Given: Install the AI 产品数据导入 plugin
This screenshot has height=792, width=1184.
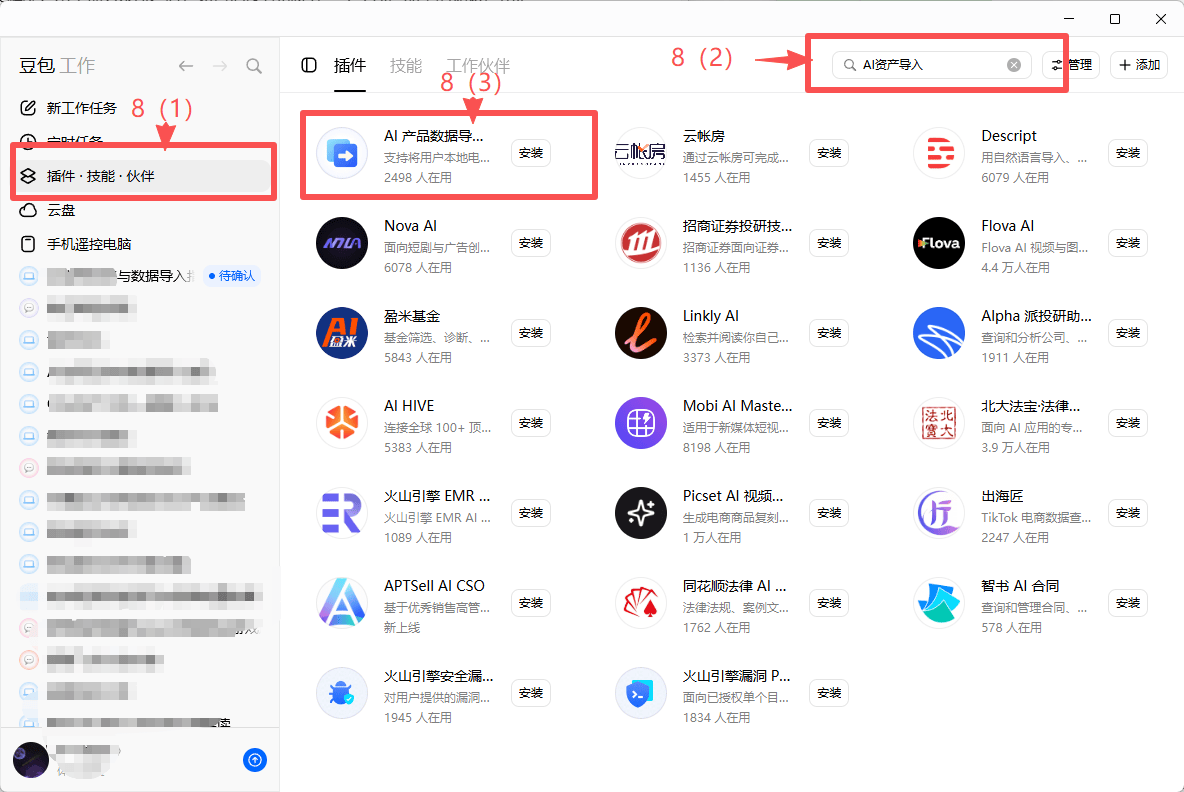Looking at the screenshot, I should click(531, 153).
